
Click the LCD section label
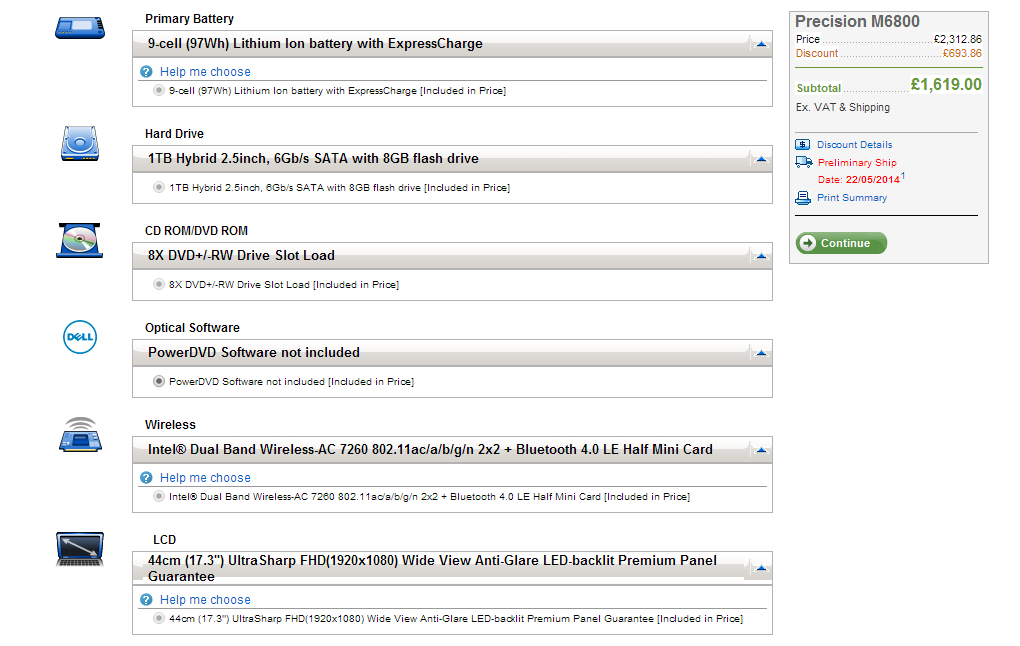click(x=165, y=540)
